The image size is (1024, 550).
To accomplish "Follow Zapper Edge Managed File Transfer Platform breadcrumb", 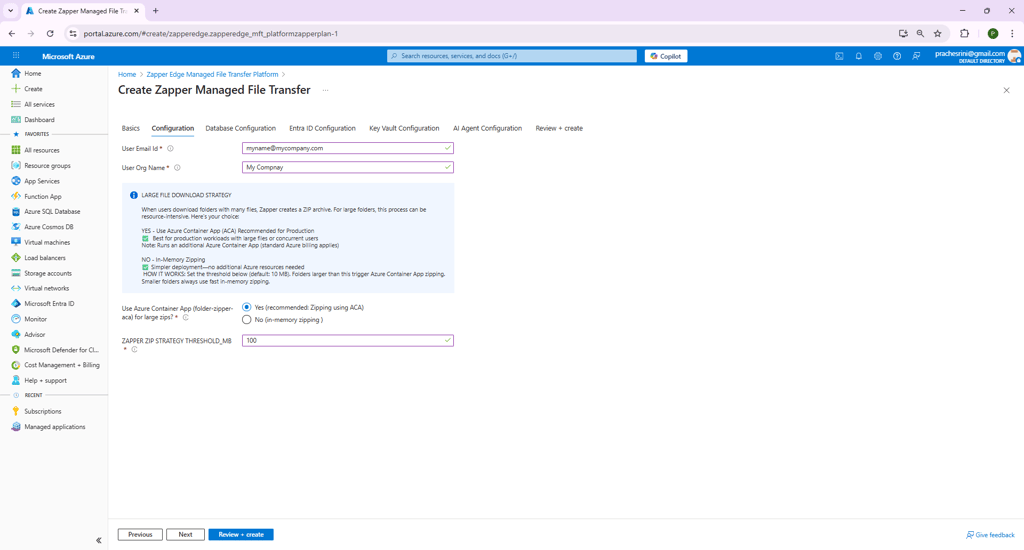I will point(212,74).
